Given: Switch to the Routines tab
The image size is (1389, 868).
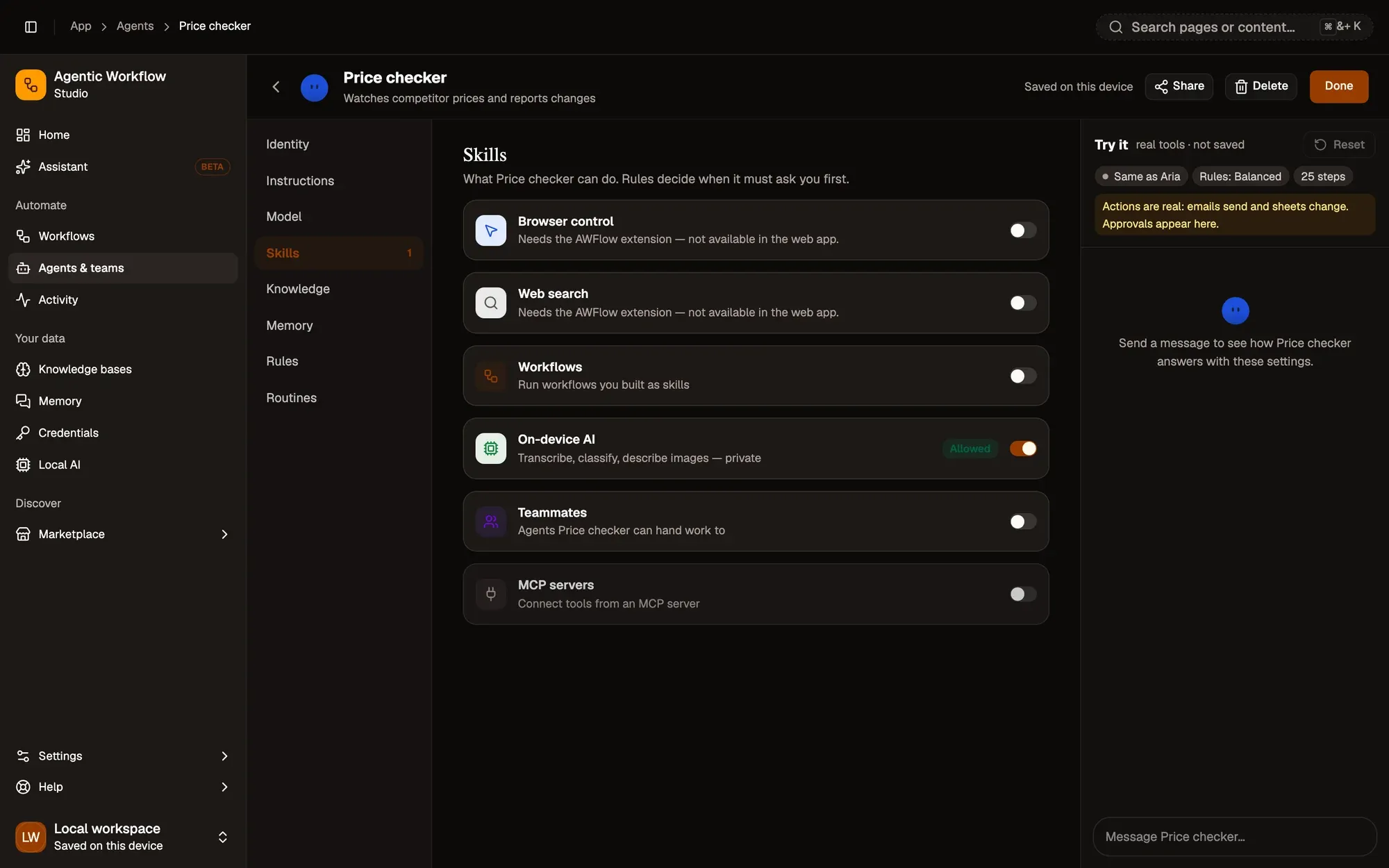Looking at the screenshot, I should (x=339, y=398).
